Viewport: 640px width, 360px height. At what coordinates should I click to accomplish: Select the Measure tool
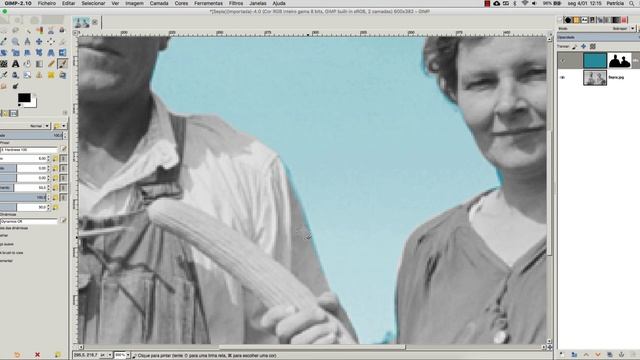click(27, 41)
